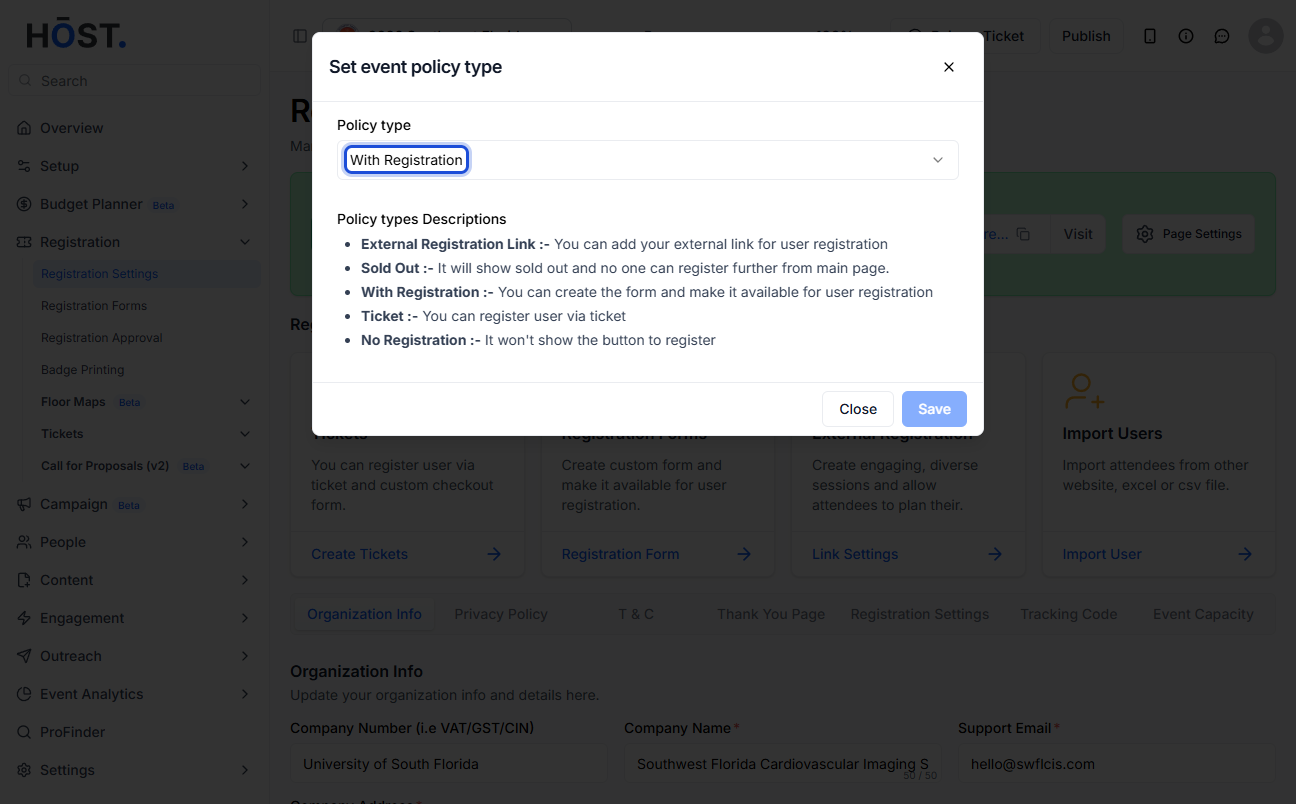Copy the registration link icon

pos(1023,234)
